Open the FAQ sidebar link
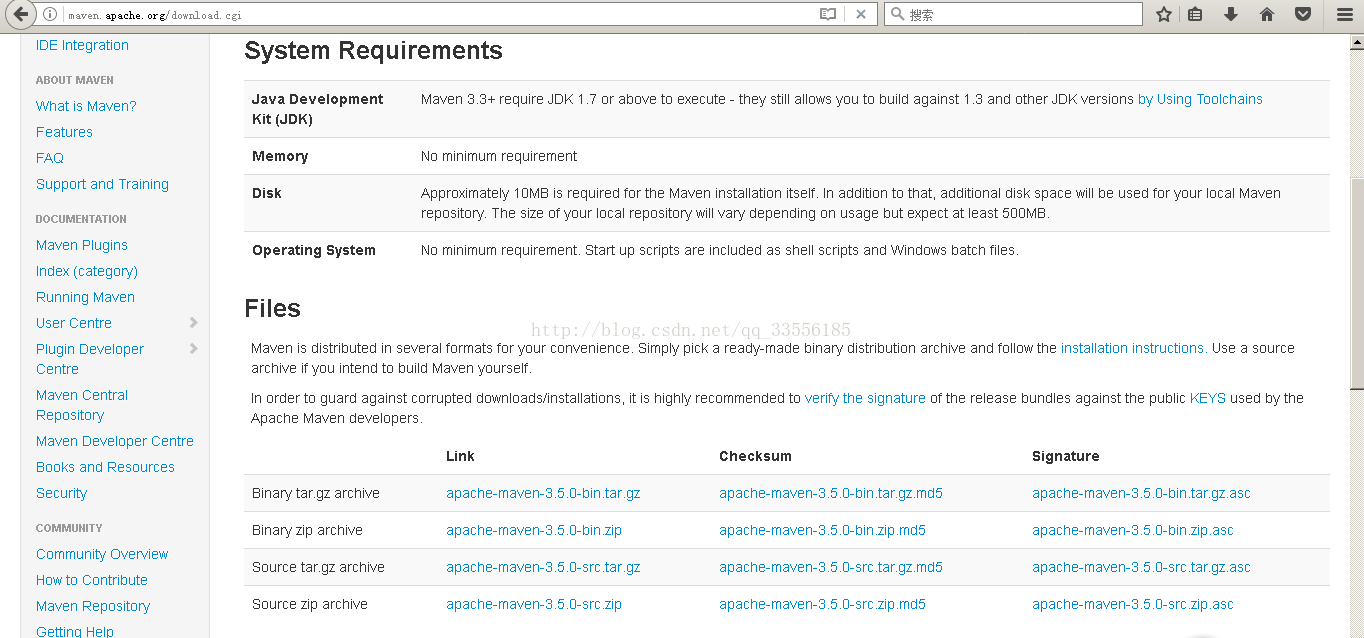 point(50,158)
